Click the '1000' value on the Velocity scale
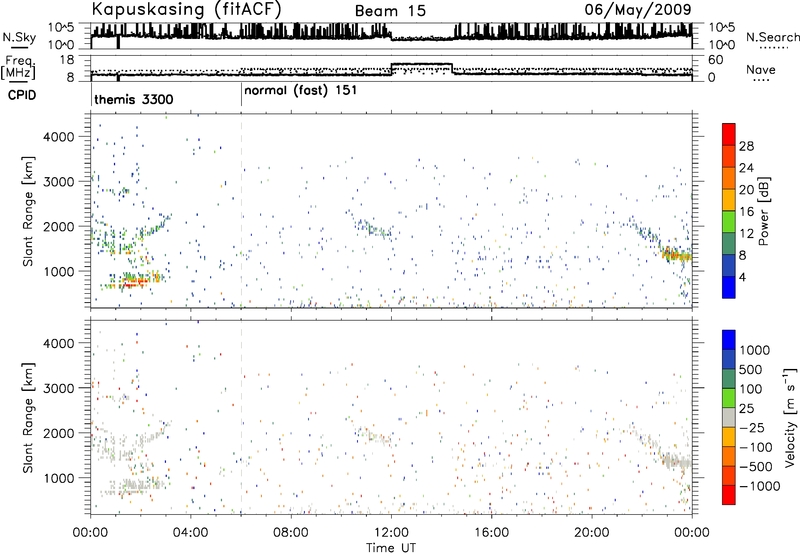 click(755, 350)
